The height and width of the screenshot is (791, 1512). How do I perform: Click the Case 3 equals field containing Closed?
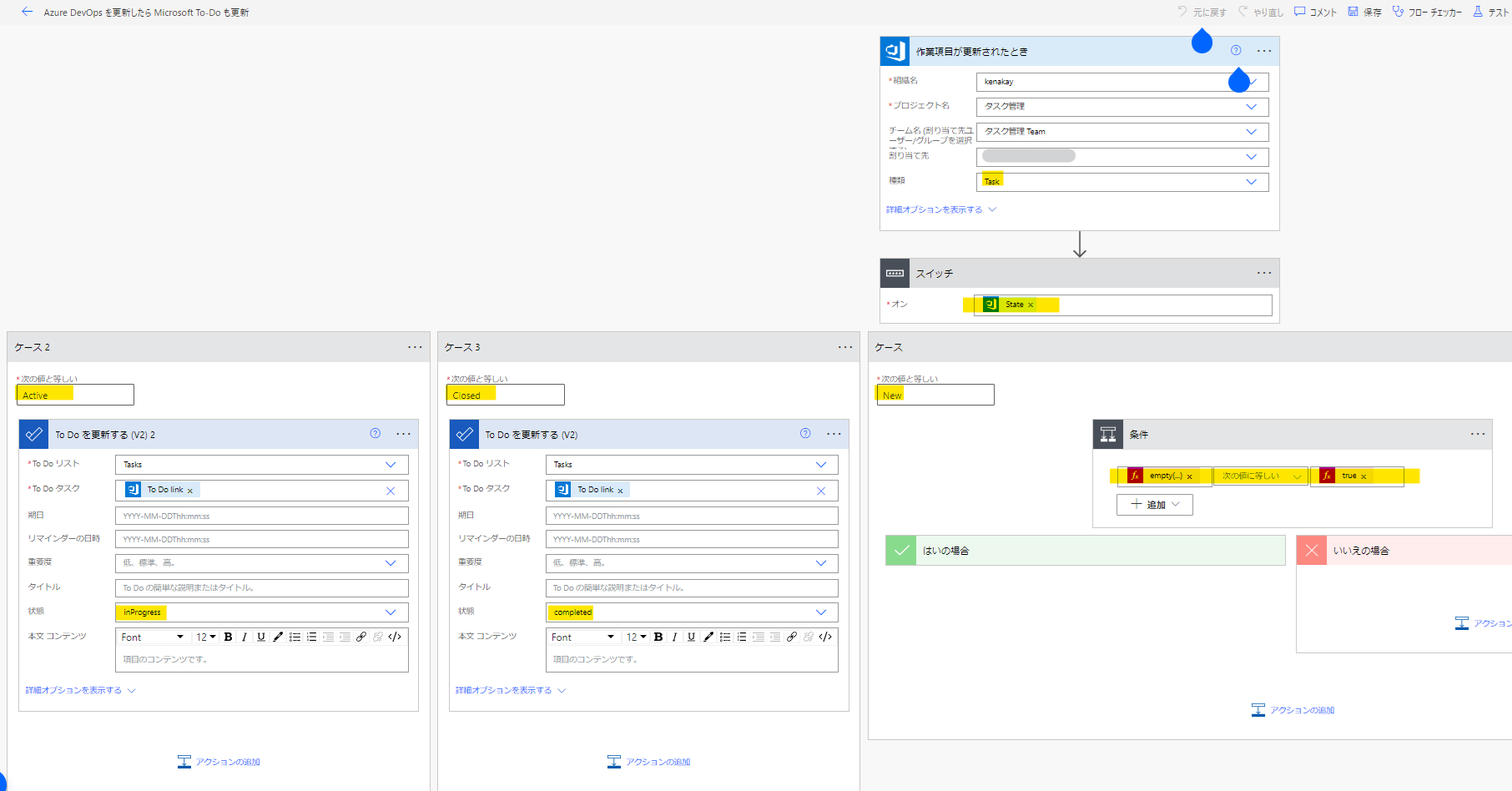pyautogui.click(x=505, y=395)
